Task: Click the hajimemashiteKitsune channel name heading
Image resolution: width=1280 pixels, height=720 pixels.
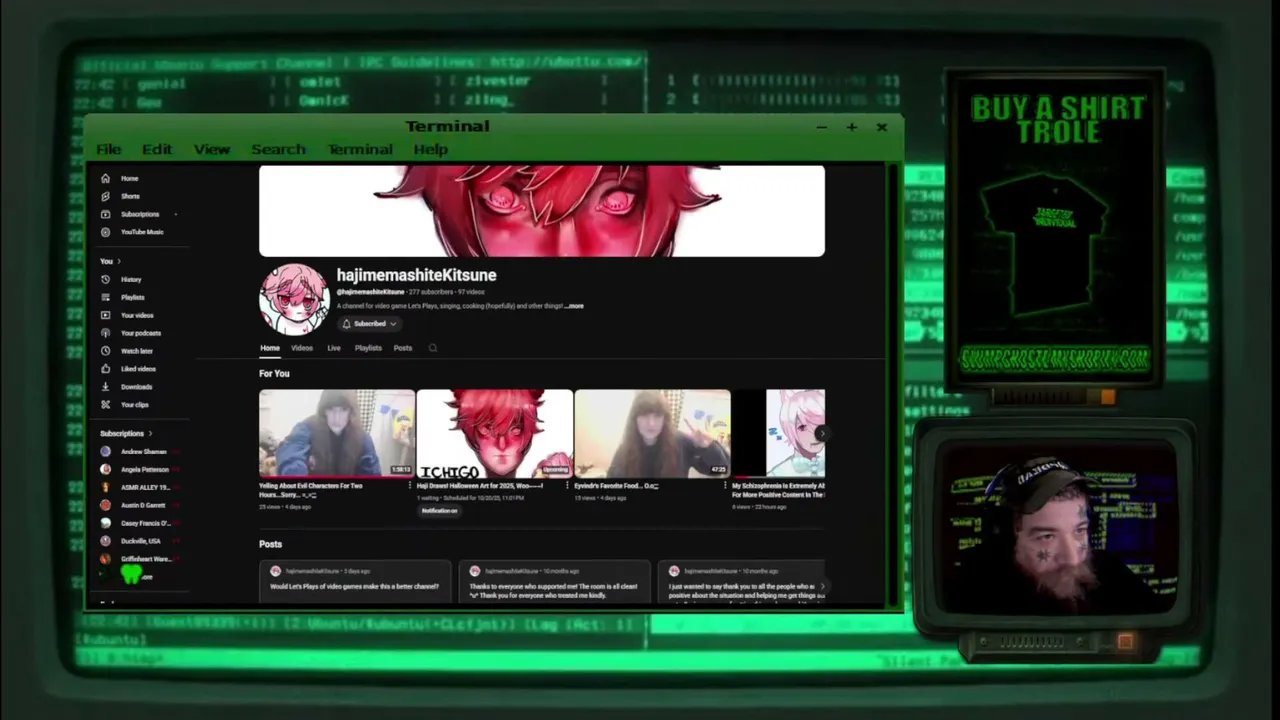Action: pyautogui.click(x=416, y=275)
